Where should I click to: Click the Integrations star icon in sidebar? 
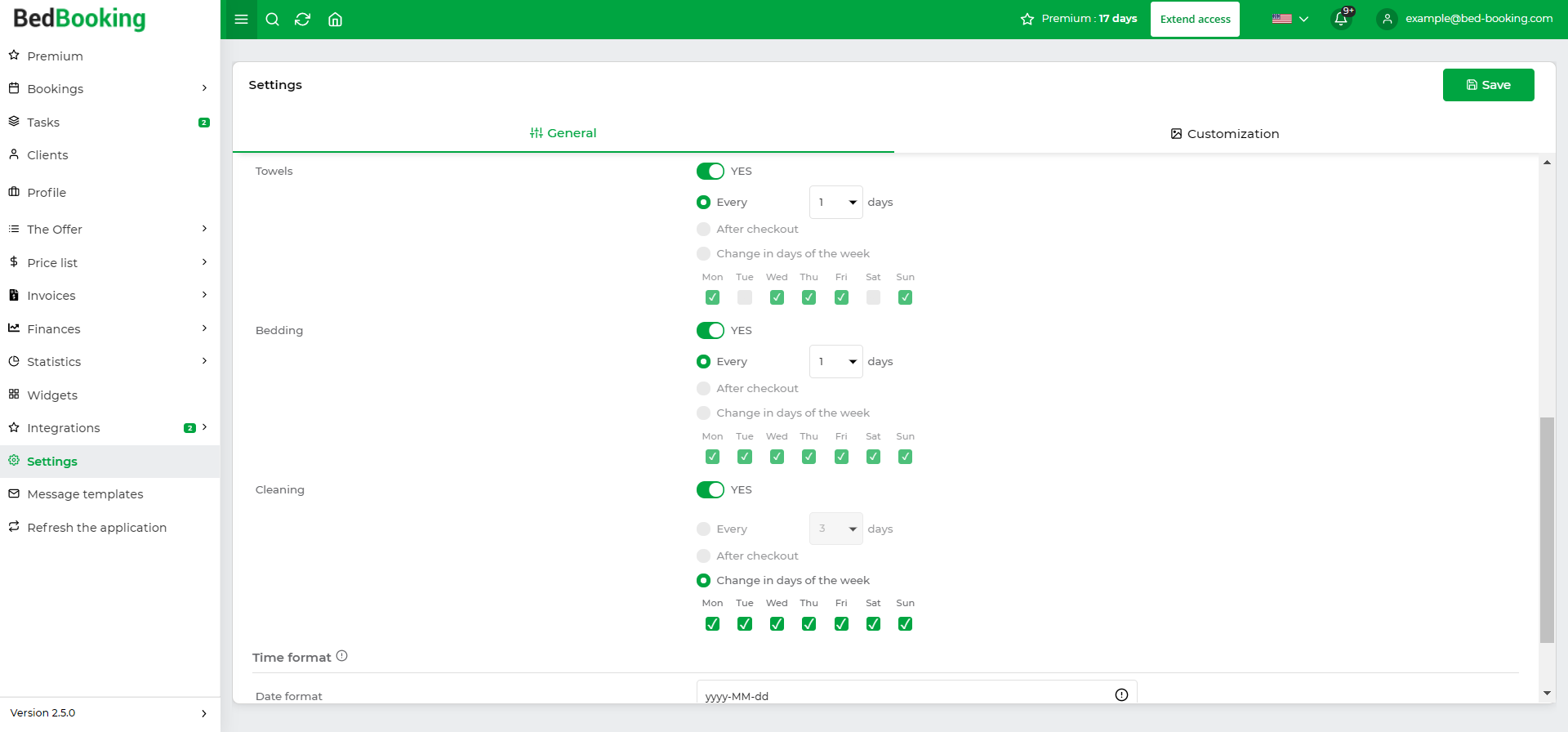pos(14,427)
